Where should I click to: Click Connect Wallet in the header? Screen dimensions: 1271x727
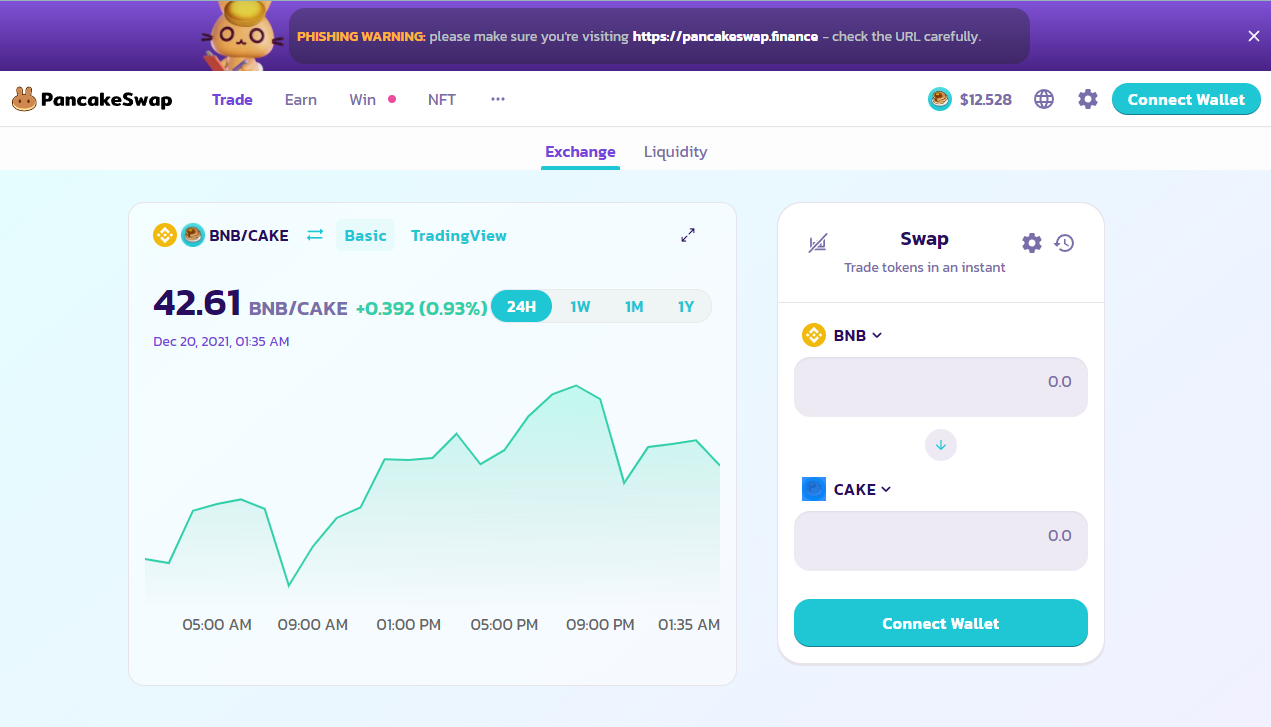click(1186, 99)
